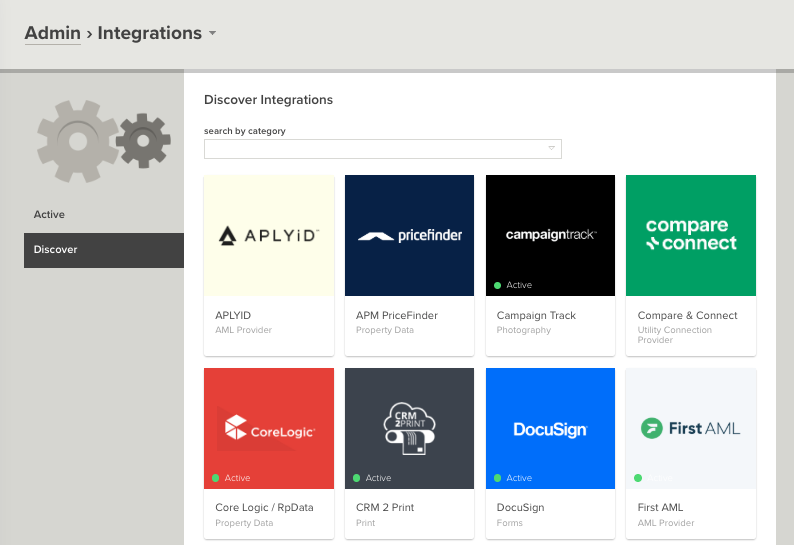Click the green Active dot on First AML
This screenshot has height=545, width=794.
[638, 478]
